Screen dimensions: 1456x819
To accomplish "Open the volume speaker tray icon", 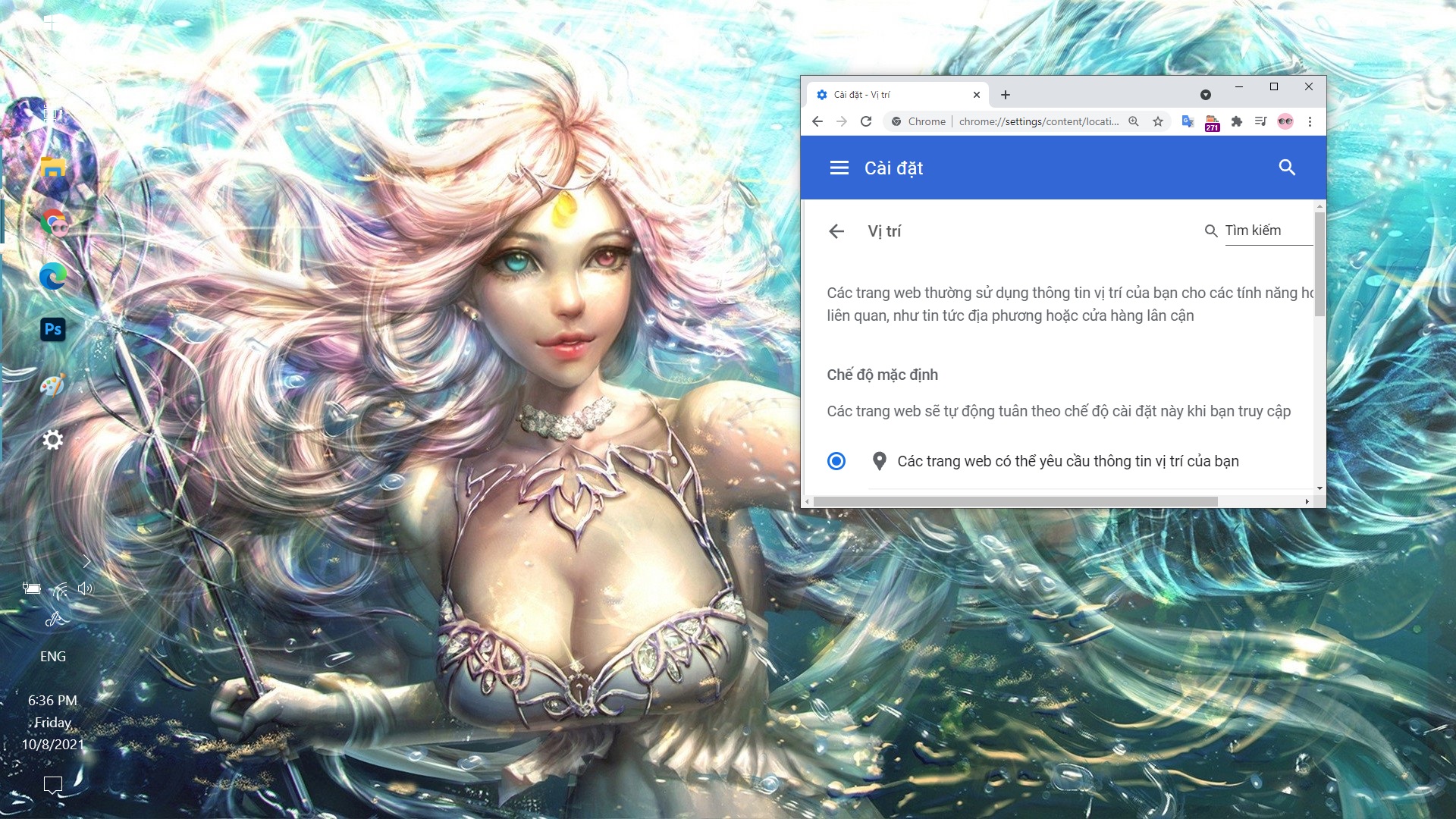I will coord(85,588).
